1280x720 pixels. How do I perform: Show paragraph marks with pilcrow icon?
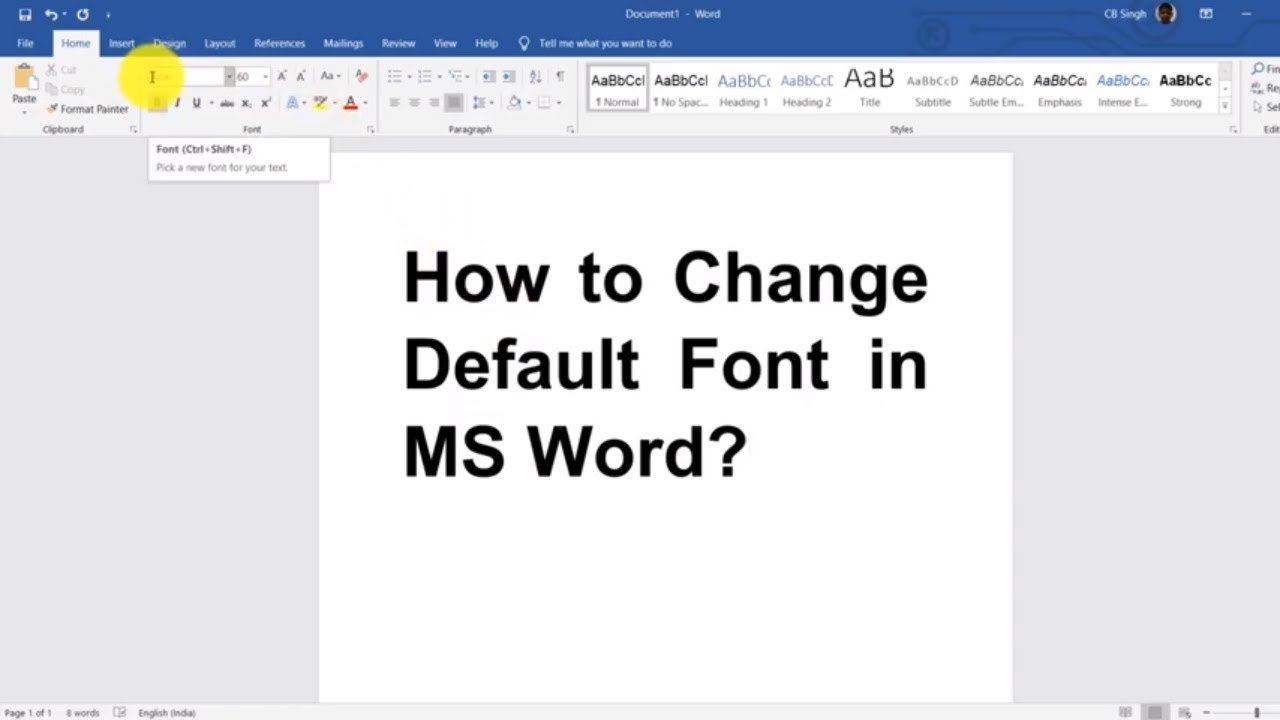tap(560, 76)
